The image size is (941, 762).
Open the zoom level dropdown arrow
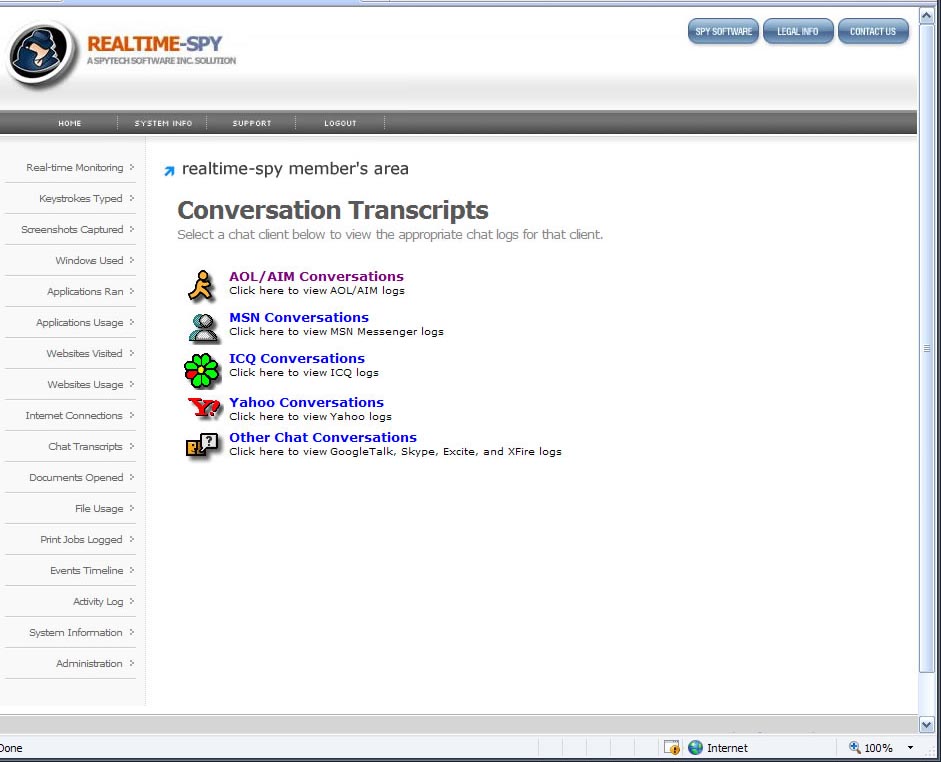910,748
